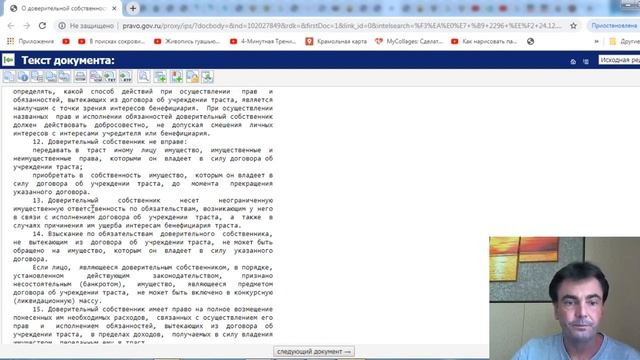Open 'Приложения' apps shortcut
Image resolution: width=640 pixels, height=360 pixels.
31,41
